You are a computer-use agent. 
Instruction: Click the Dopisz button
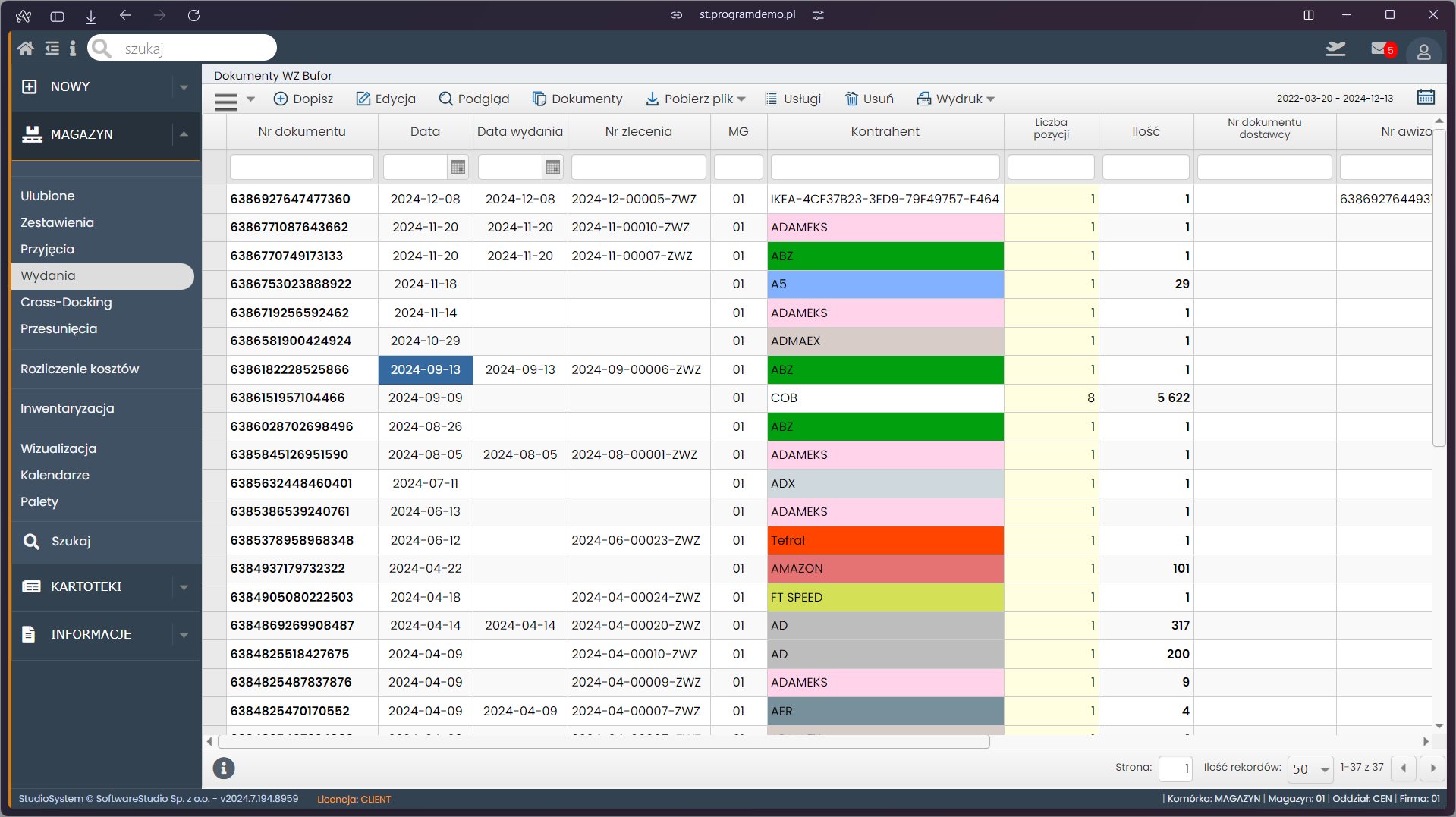click(303, 99)
